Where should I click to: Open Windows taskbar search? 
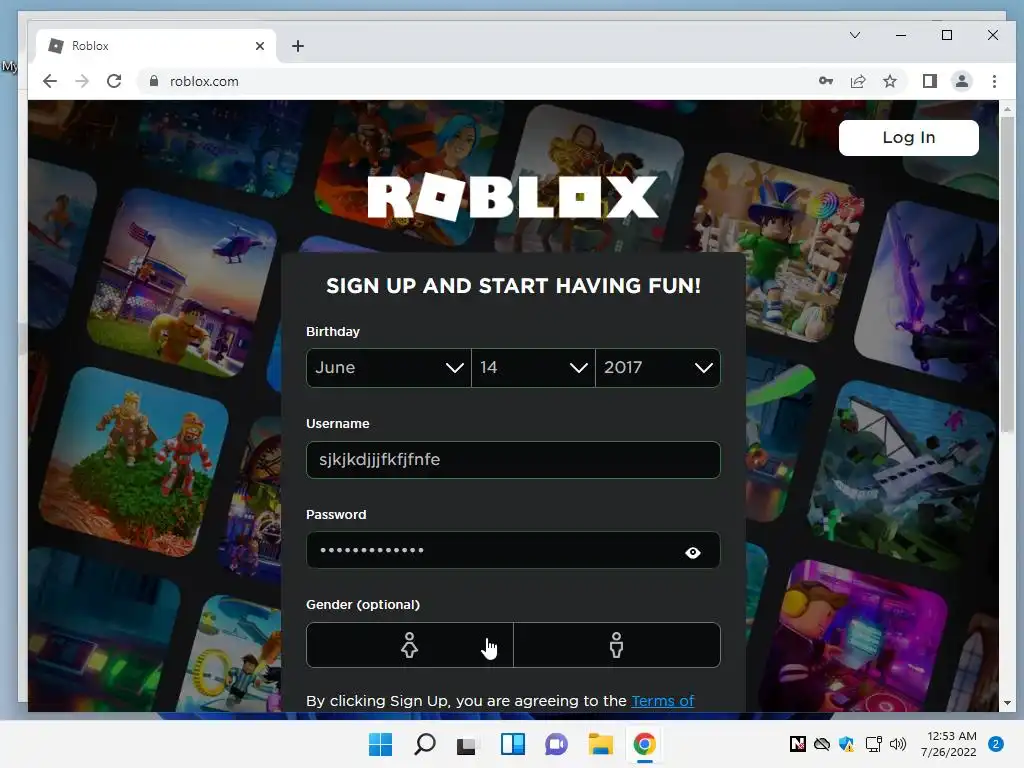[x=425, y=744]
